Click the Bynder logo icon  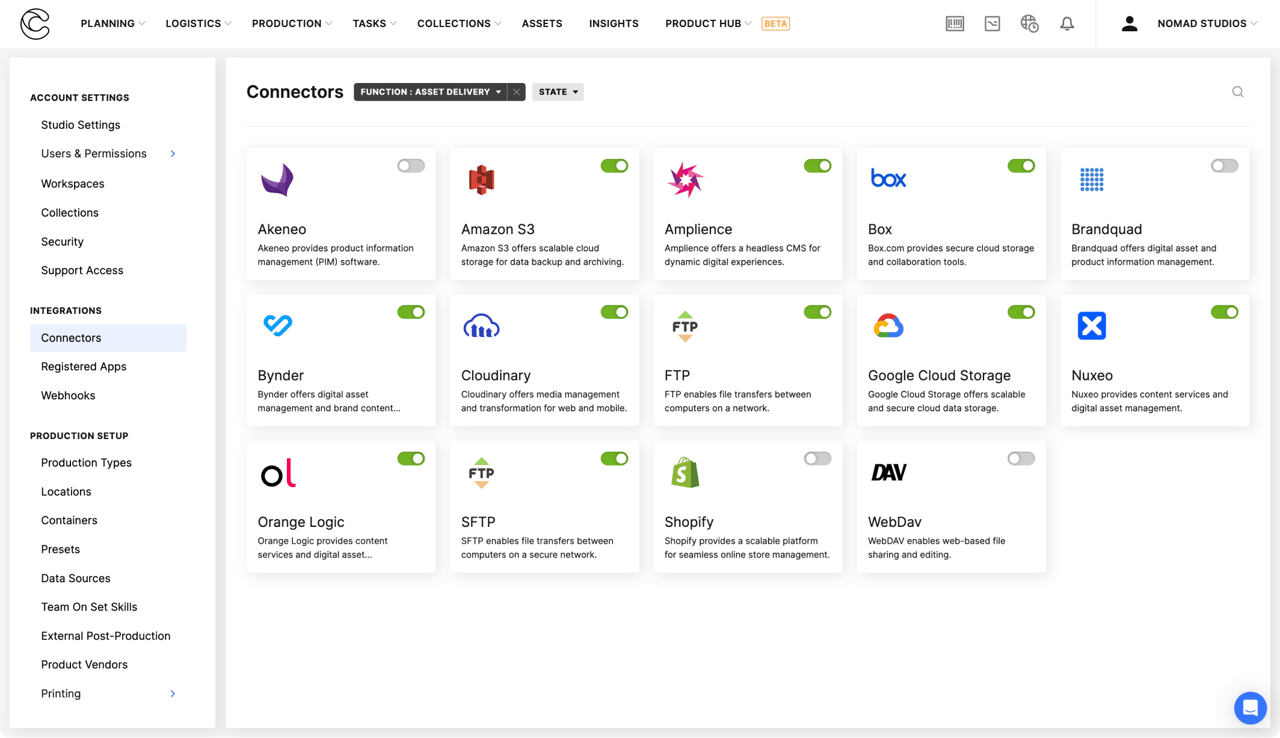point(277,325)
